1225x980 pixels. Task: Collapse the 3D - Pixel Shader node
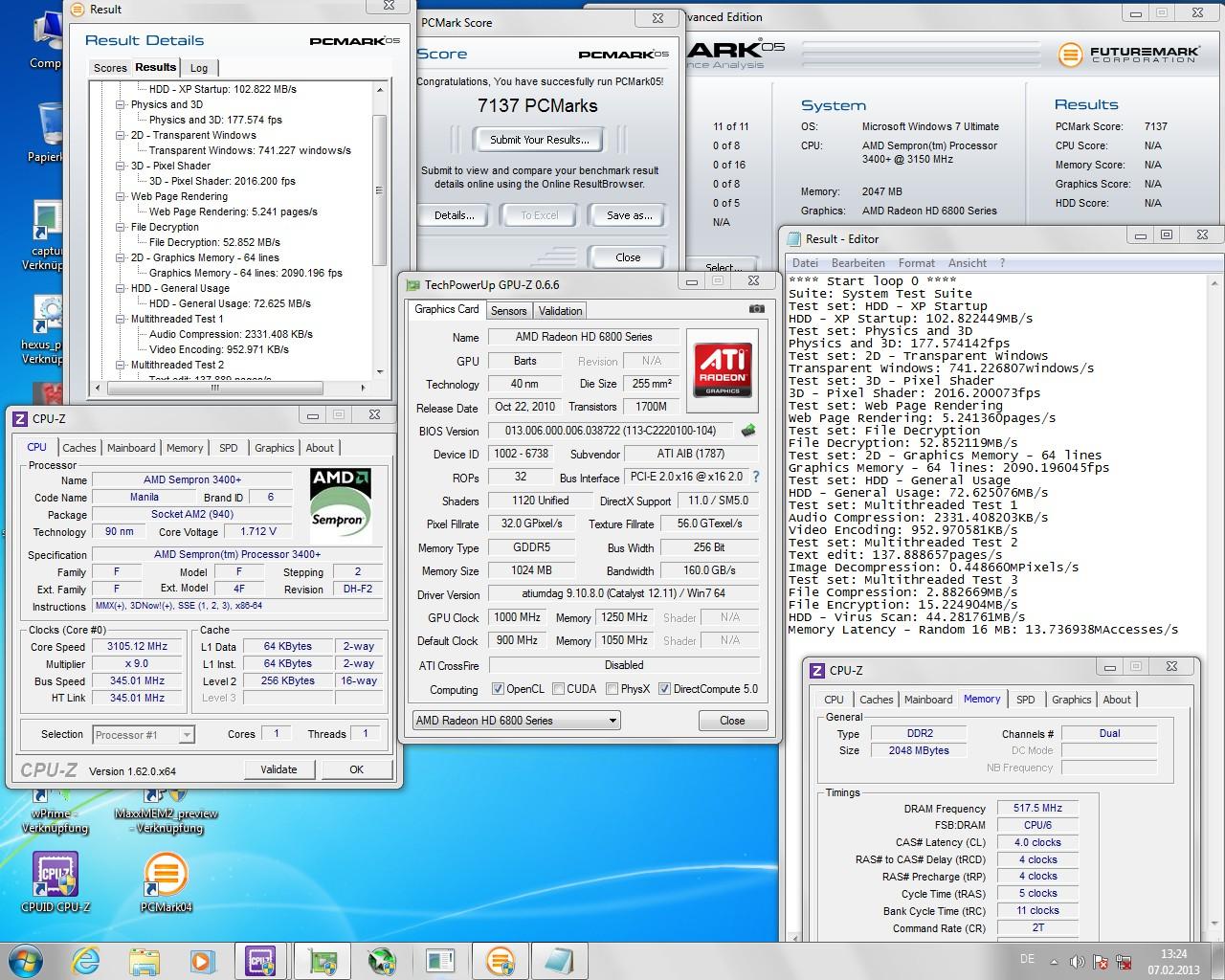point(121,166)
